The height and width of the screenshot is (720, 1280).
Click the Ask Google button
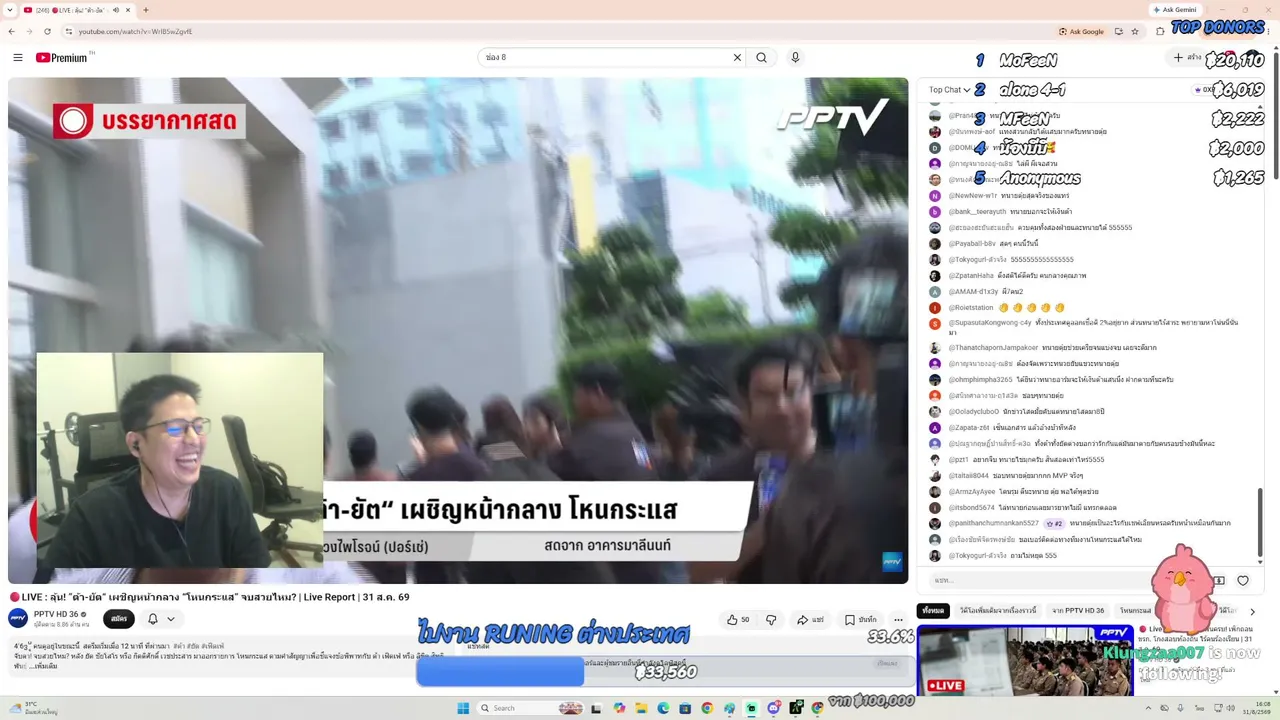1081,31
